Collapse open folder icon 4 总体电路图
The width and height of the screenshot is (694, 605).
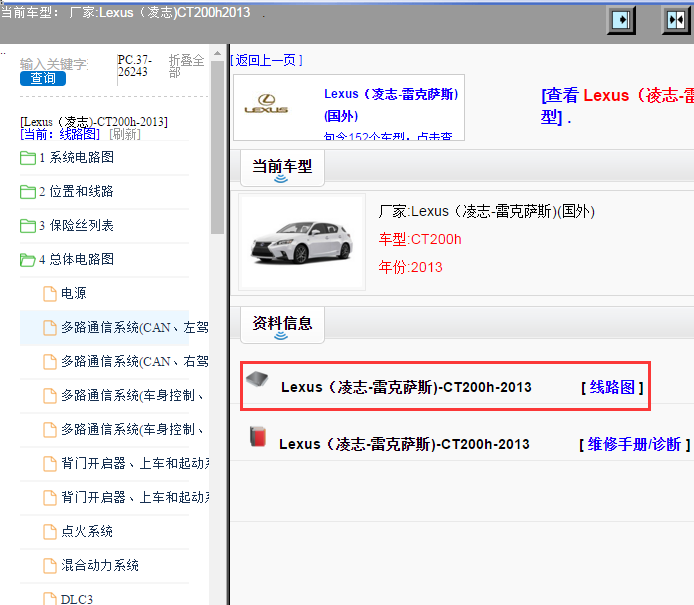(28, 260)
